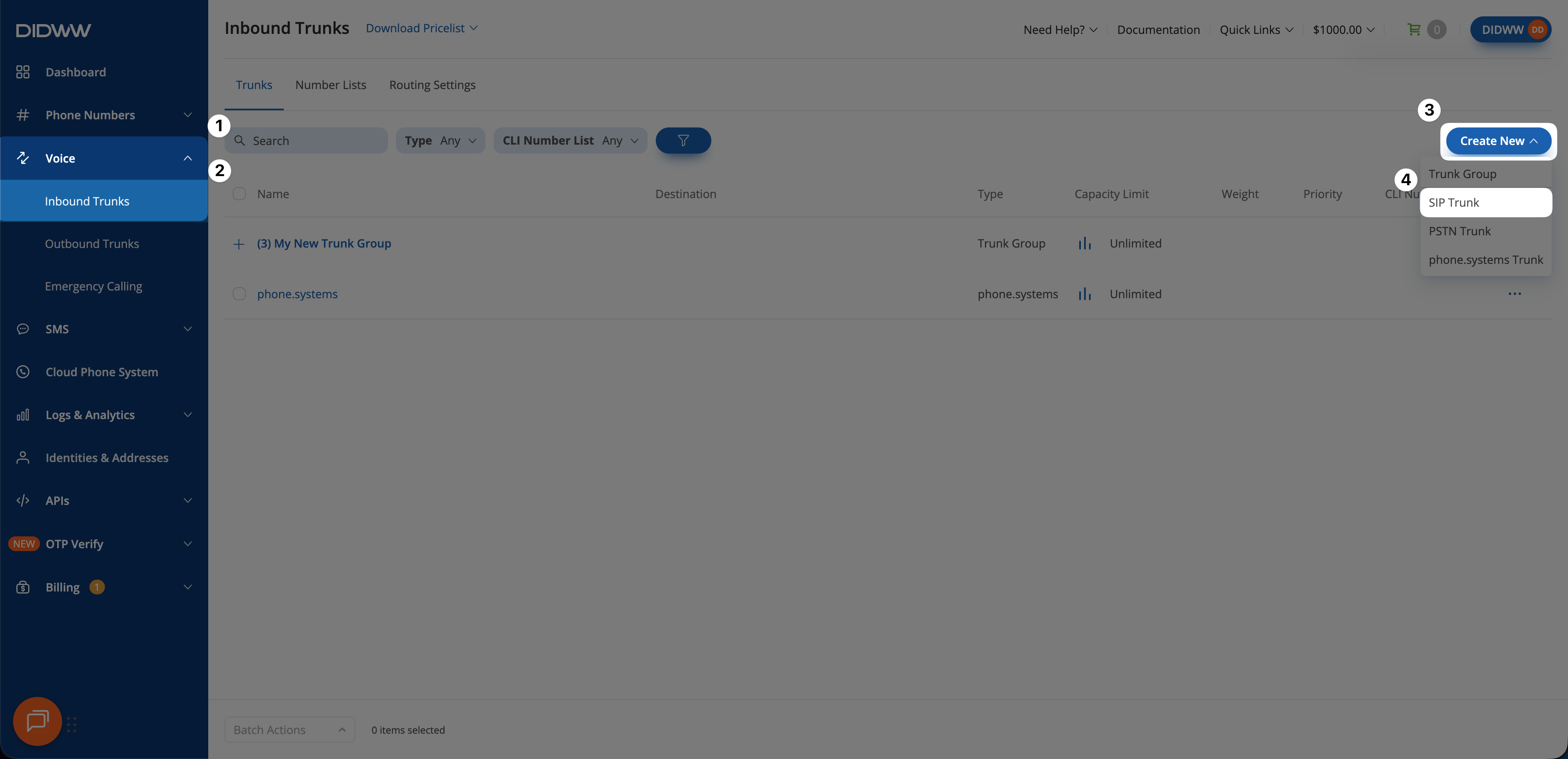Image resolution: width=1568 pixels, height=759 pixels.
Task: Click the Create New button
Action: pos(1498,141)
